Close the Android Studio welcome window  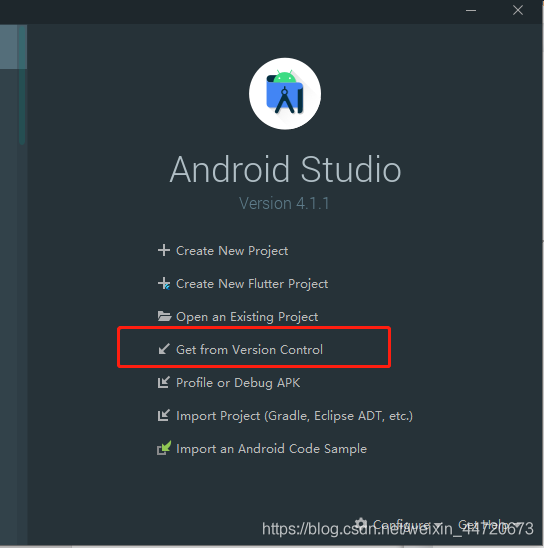(518, 10)
